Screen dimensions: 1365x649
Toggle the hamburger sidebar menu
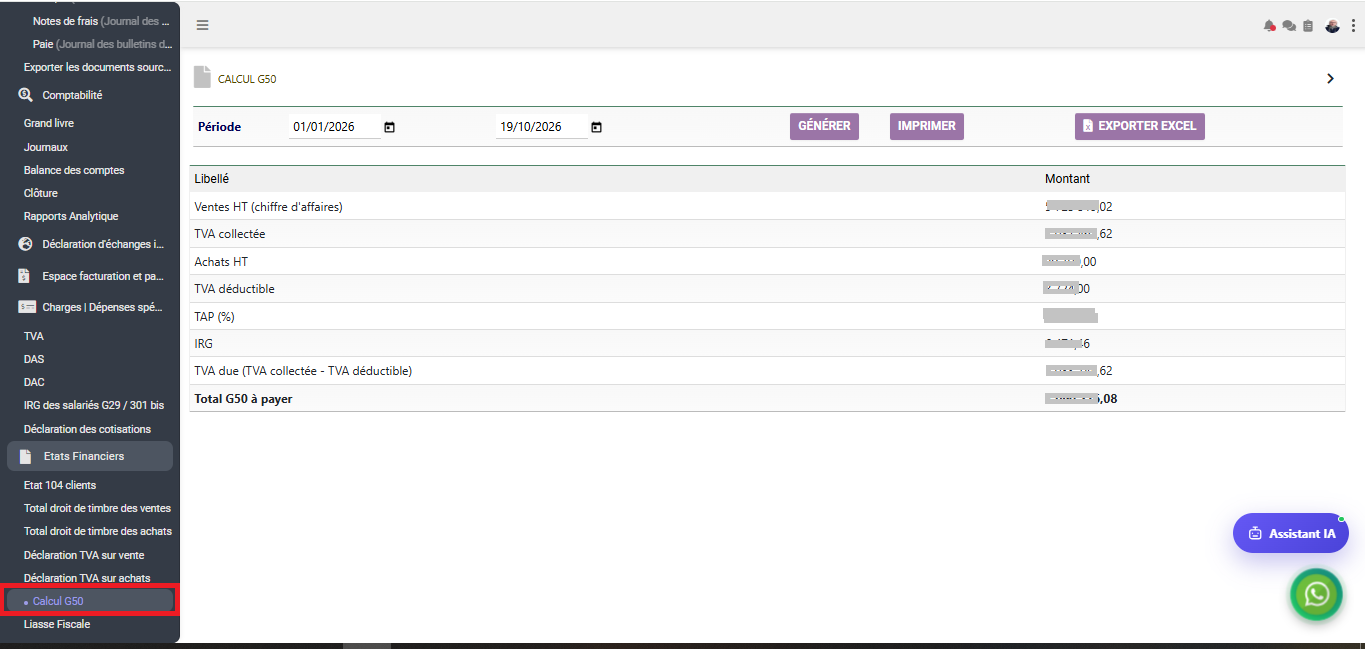[202, 25]
